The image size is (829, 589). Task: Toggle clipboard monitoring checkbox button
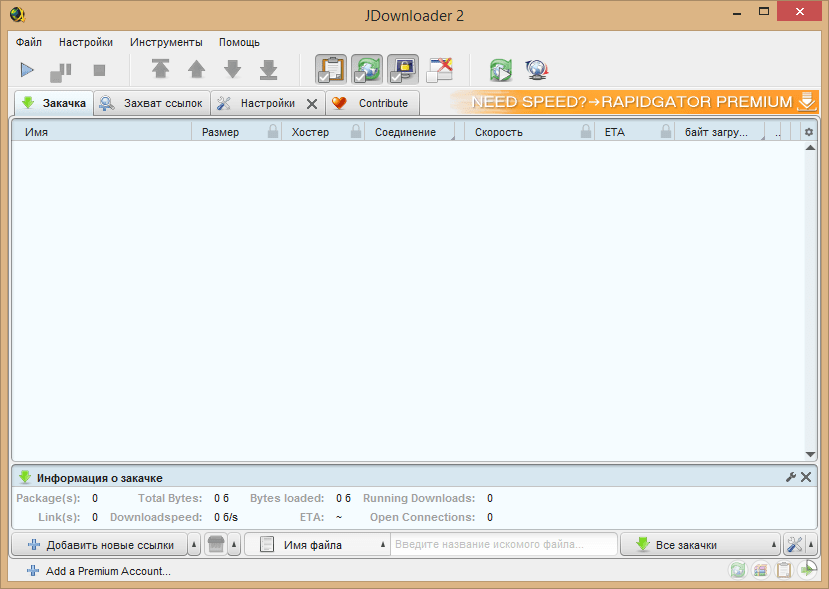[331, 70]
